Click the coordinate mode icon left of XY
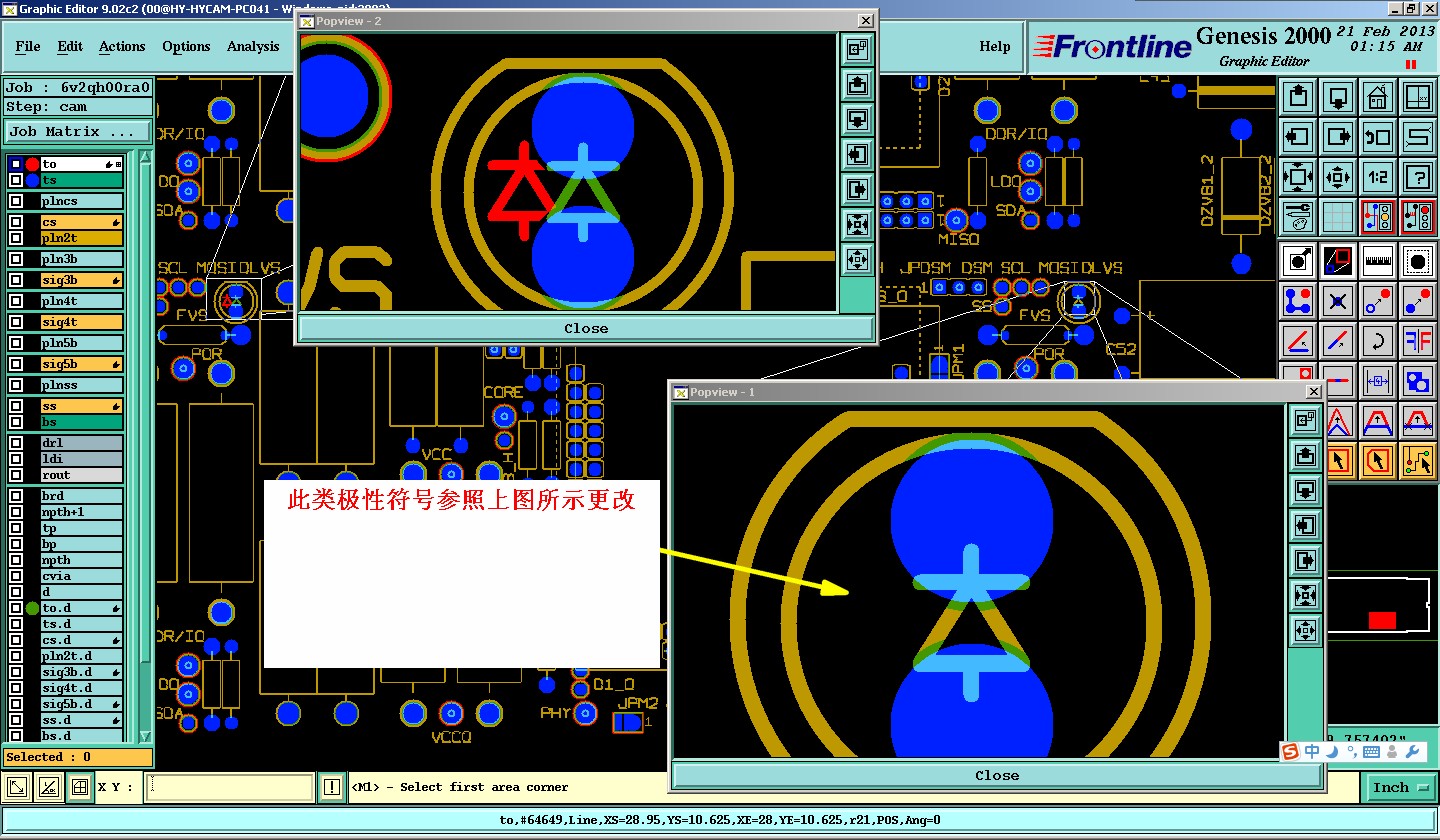The width and height of the screenshot is (1440, 840). [x=17, y=788]
